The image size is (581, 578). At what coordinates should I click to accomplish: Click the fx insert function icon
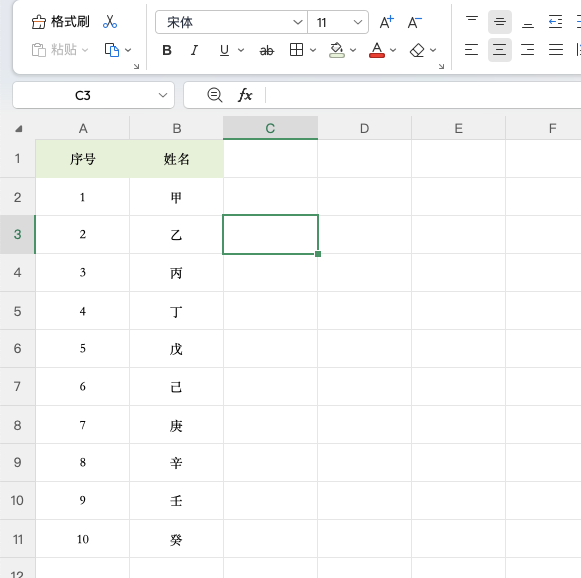point(245,95)
